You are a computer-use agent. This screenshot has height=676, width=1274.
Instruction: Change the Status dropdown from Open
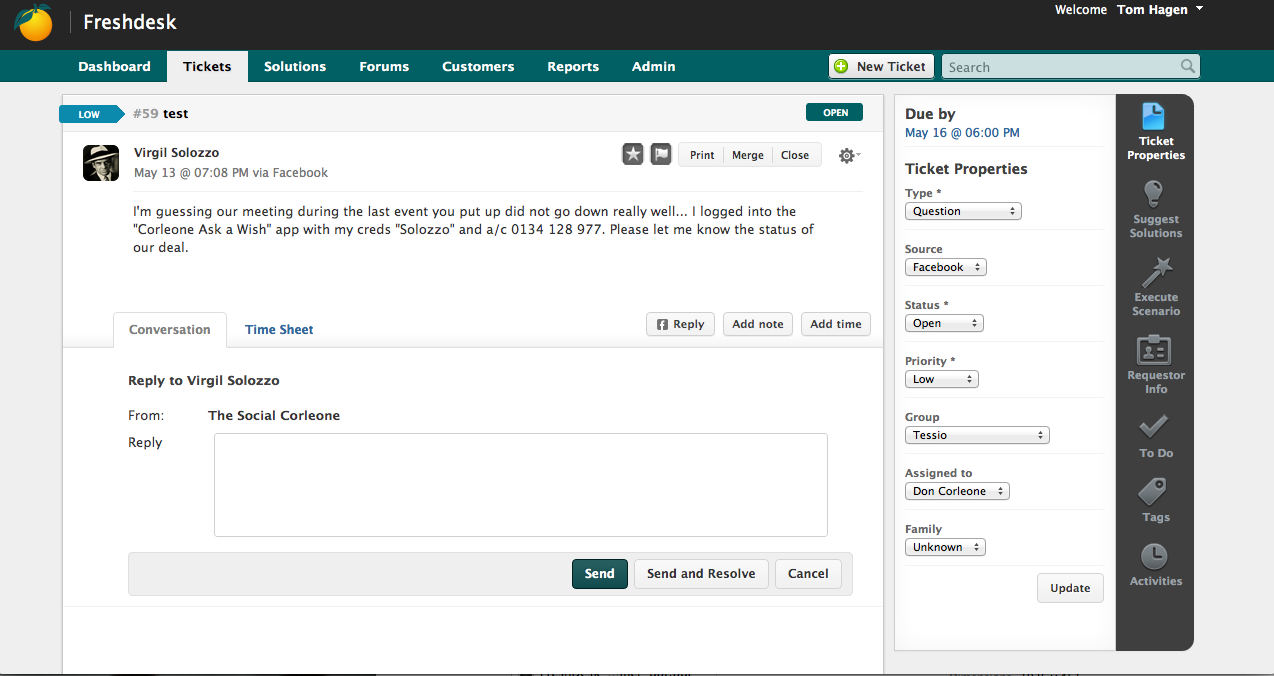pyautogui.click(x=944, y=323)
